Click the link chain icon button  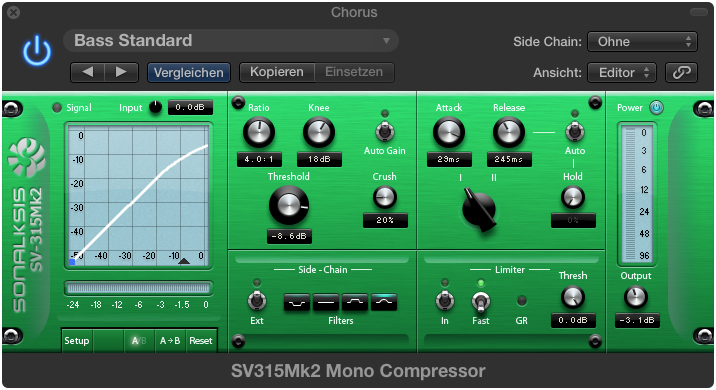[681, 73]
